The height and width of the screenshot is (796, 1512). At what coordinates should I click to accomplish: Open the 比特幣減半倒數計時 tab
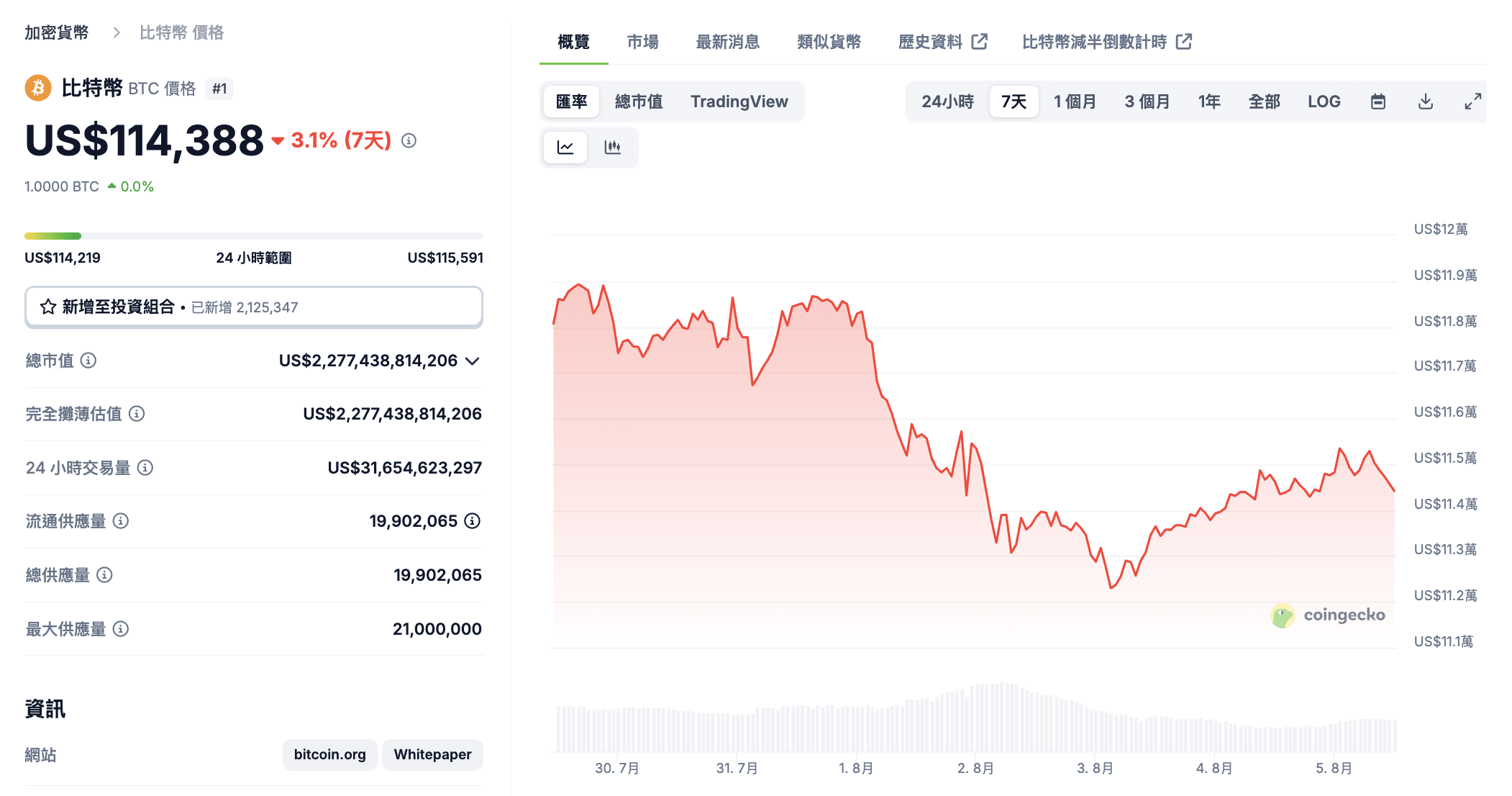1108,42
